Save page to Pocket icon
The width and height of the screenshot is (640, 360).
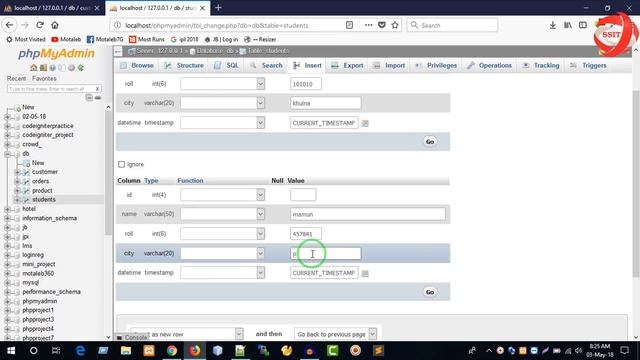(382, 25)
